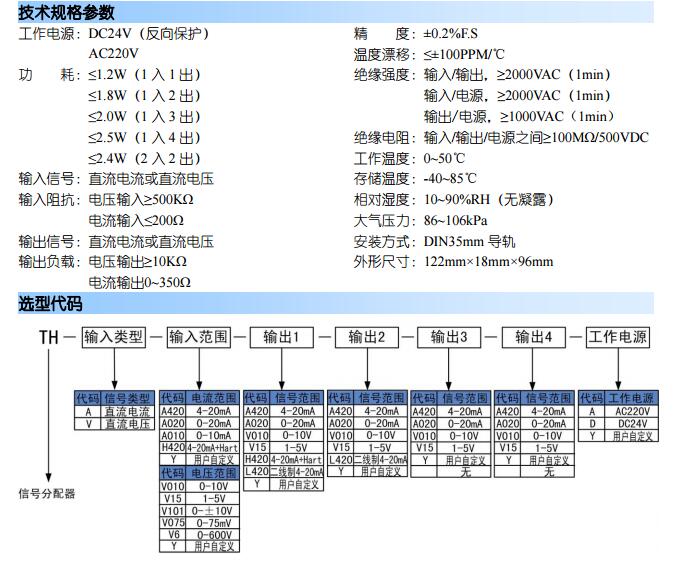The width and height of the screenshot is (678, 576).
Task: Click the 输入类型 selection box
Action: tap(113, 337)
